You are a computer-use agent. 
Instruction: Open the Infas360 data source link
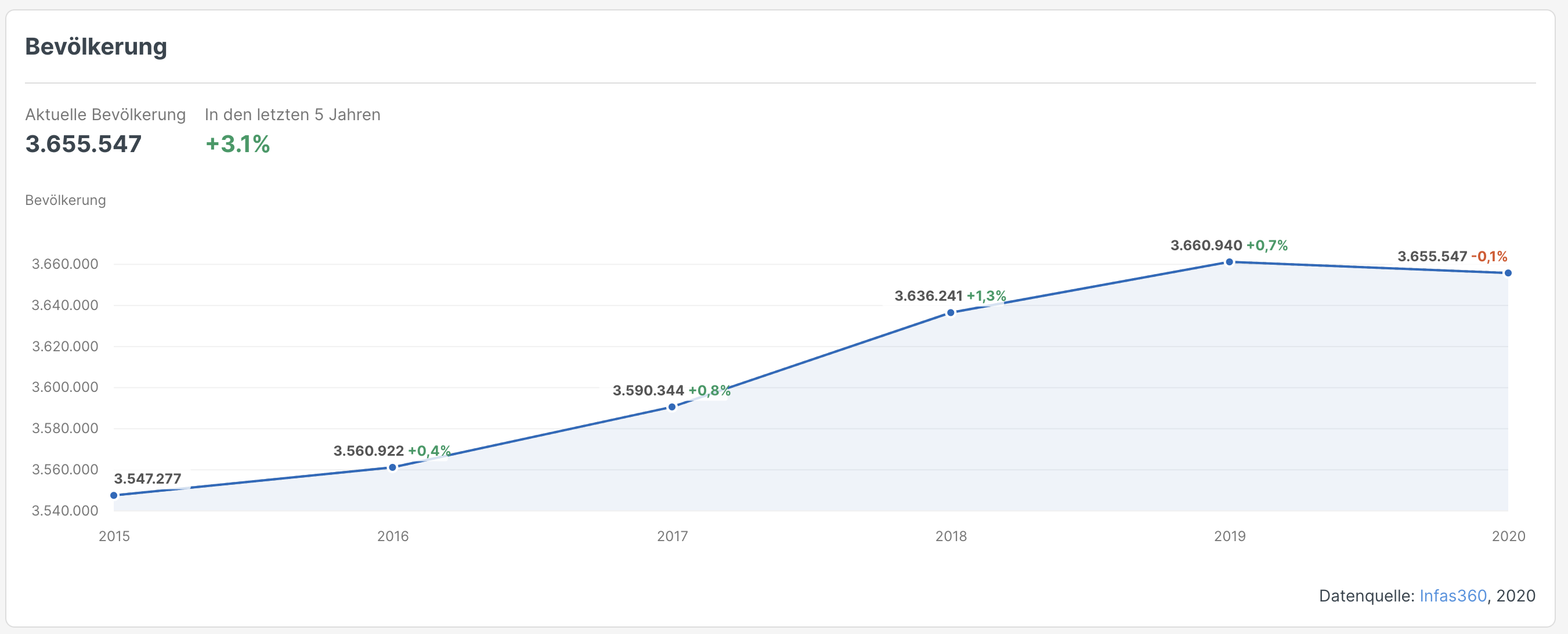click(x=1453, y=595)
